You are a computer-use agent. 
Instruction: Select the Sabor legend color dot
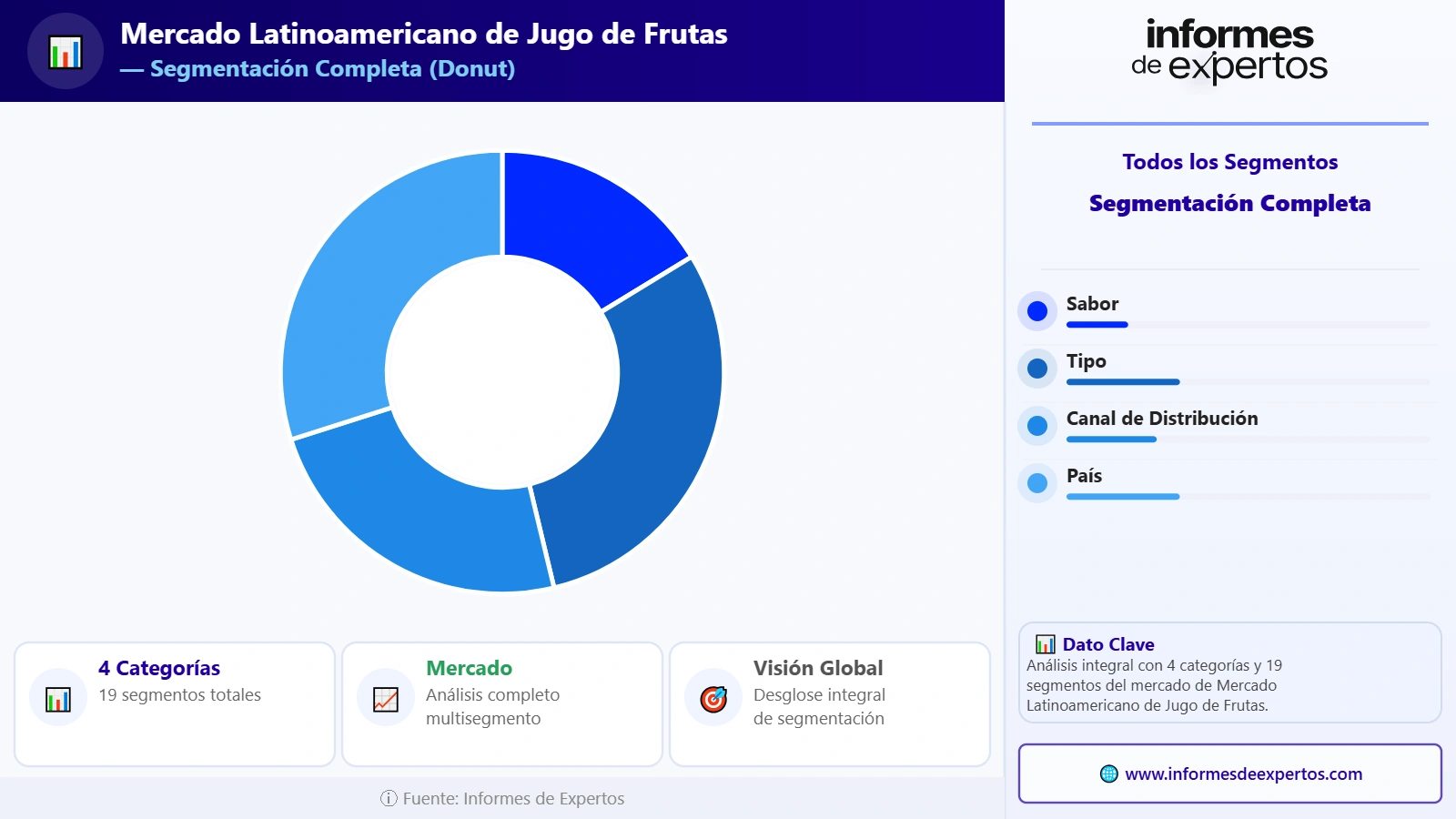tap(1037, 311)
